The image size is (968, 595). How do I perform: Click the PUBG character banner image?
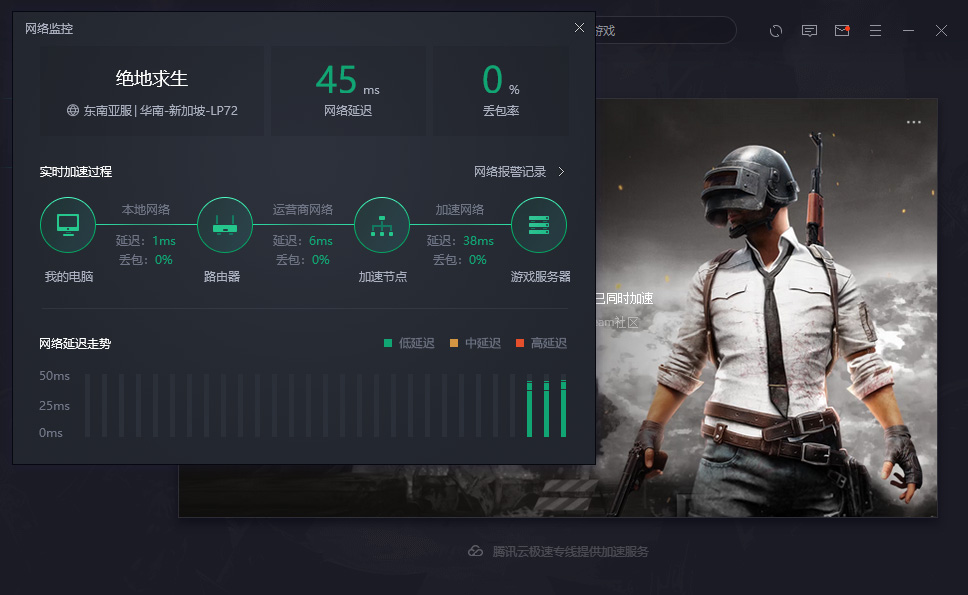click(790, 300)
